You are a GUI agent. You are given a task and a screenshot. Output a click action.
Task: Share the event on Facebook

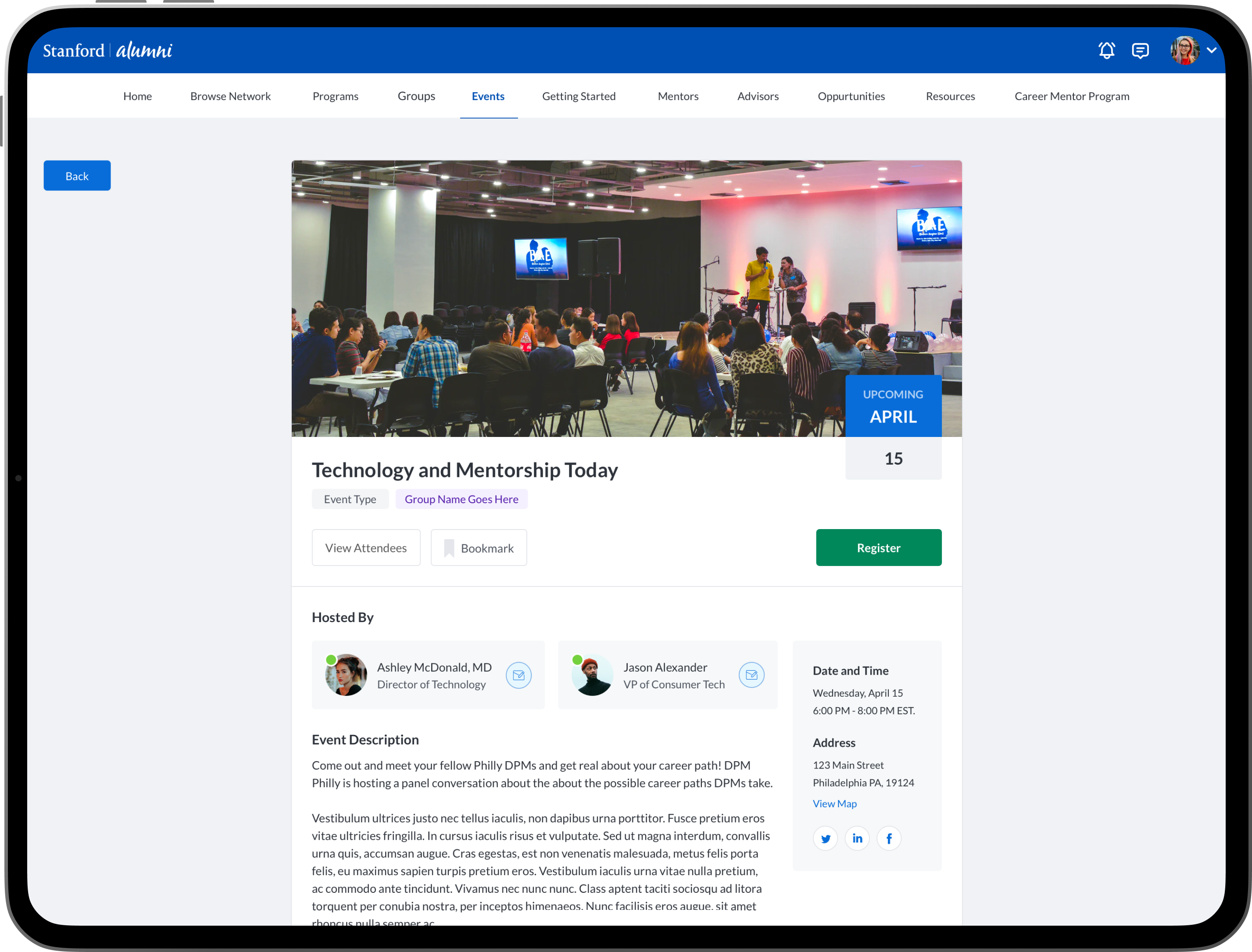pos(889,838)
